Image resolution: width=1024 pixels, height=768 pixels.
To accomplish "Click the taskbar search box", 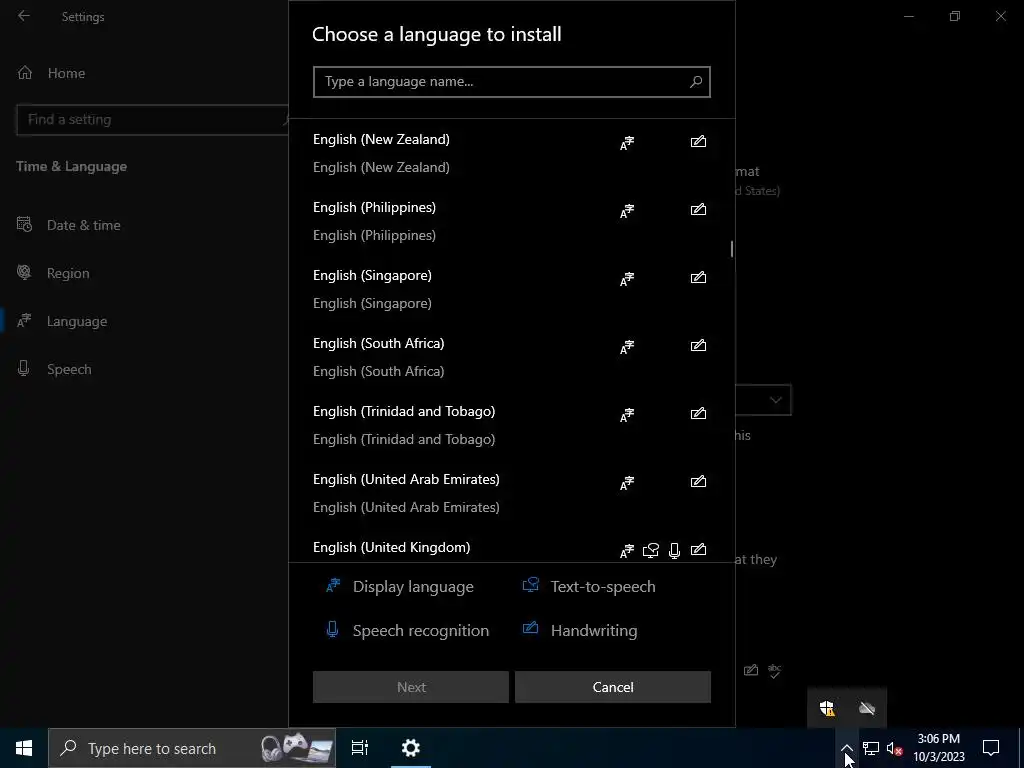I will tap(192, 748).
